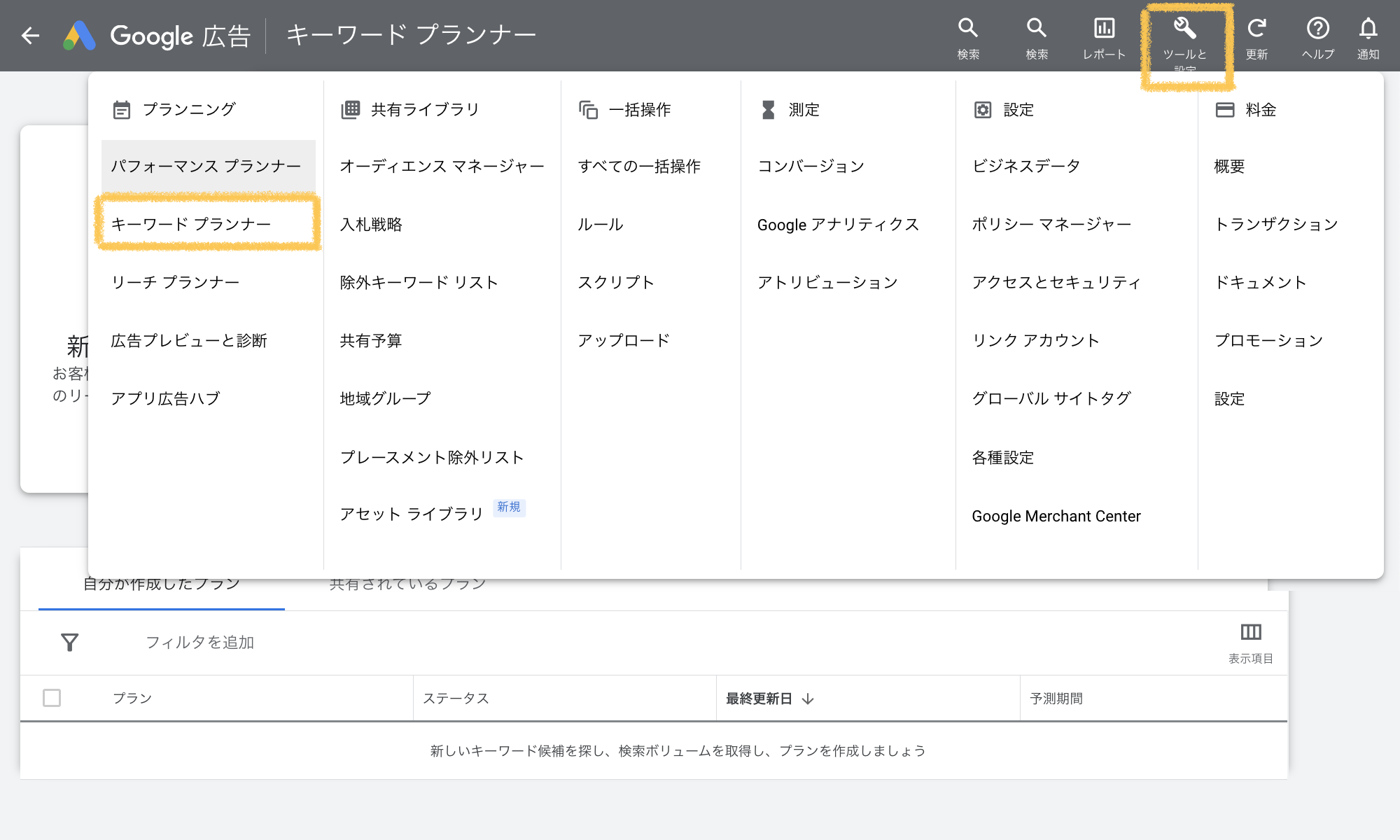Click the 更新 refresh icon
Image resolution: width=1400 pixels, height=840 pixels.
tap(1256, 28)
